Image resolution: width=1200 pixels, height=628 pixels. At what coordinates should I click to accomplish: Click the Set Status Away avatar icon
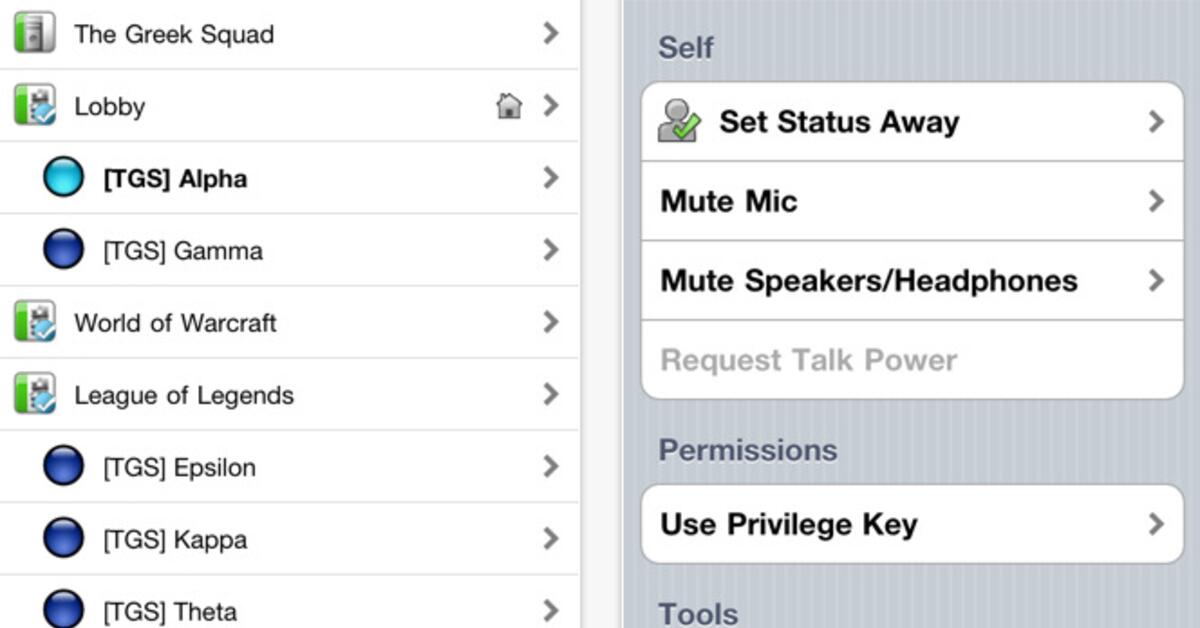point(679,120)
